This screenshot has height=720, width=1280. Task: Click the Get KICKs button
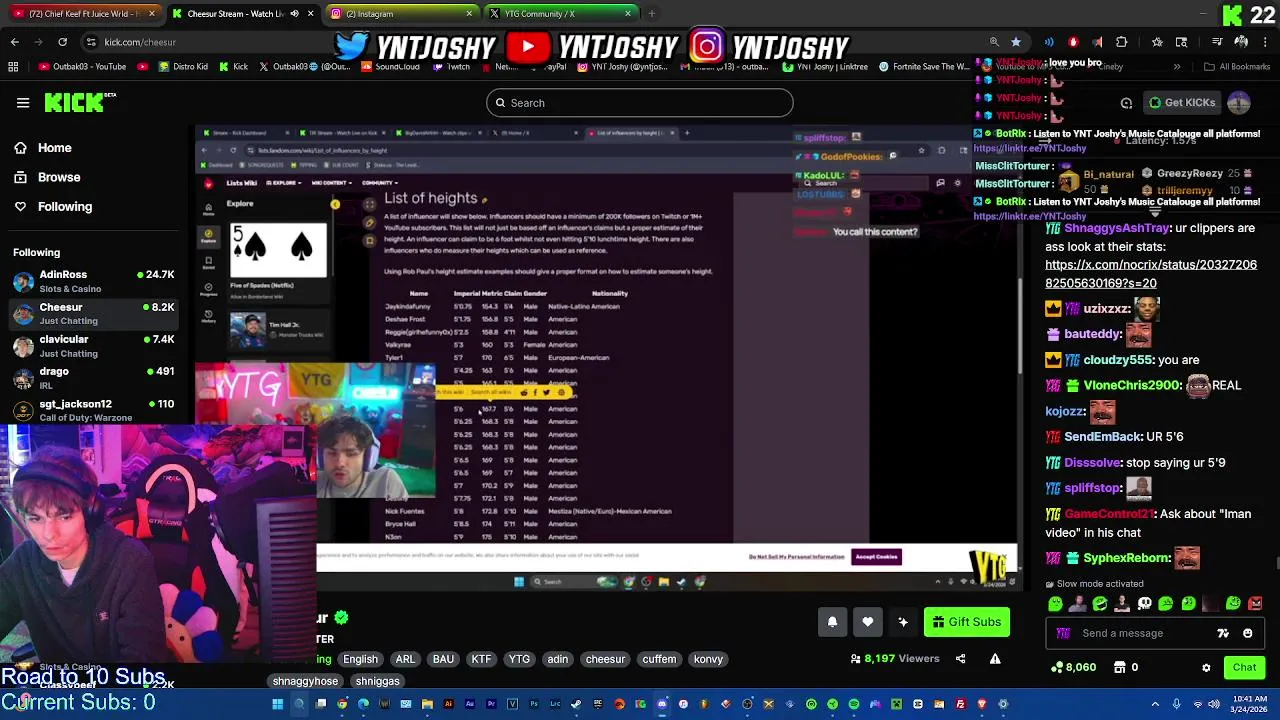(x=1182, y=103)
